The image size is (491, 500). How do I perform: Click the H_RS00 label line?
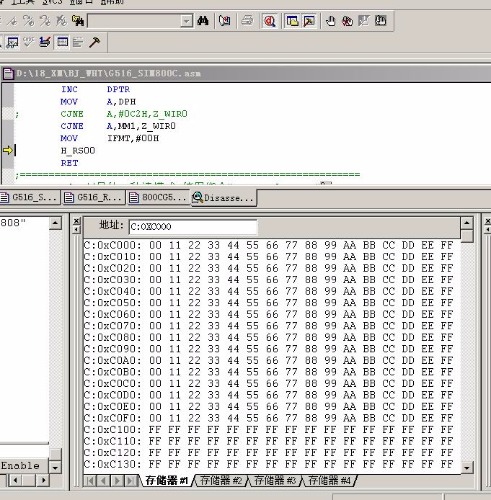pyautogui.click(x=78, y=151)
